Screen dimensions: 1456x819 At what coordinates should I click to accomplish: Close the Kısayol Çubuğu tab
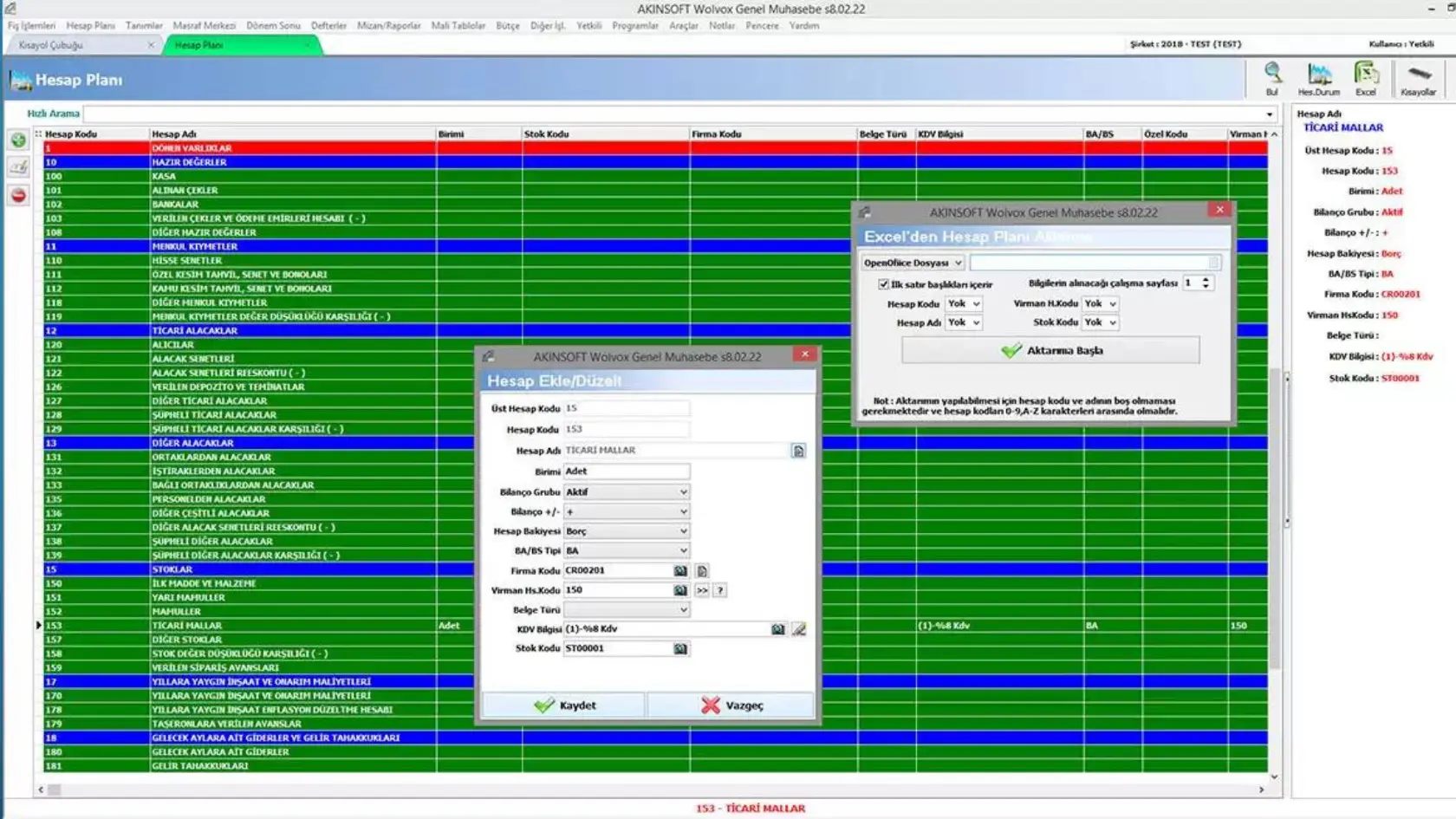pos(151,45)
